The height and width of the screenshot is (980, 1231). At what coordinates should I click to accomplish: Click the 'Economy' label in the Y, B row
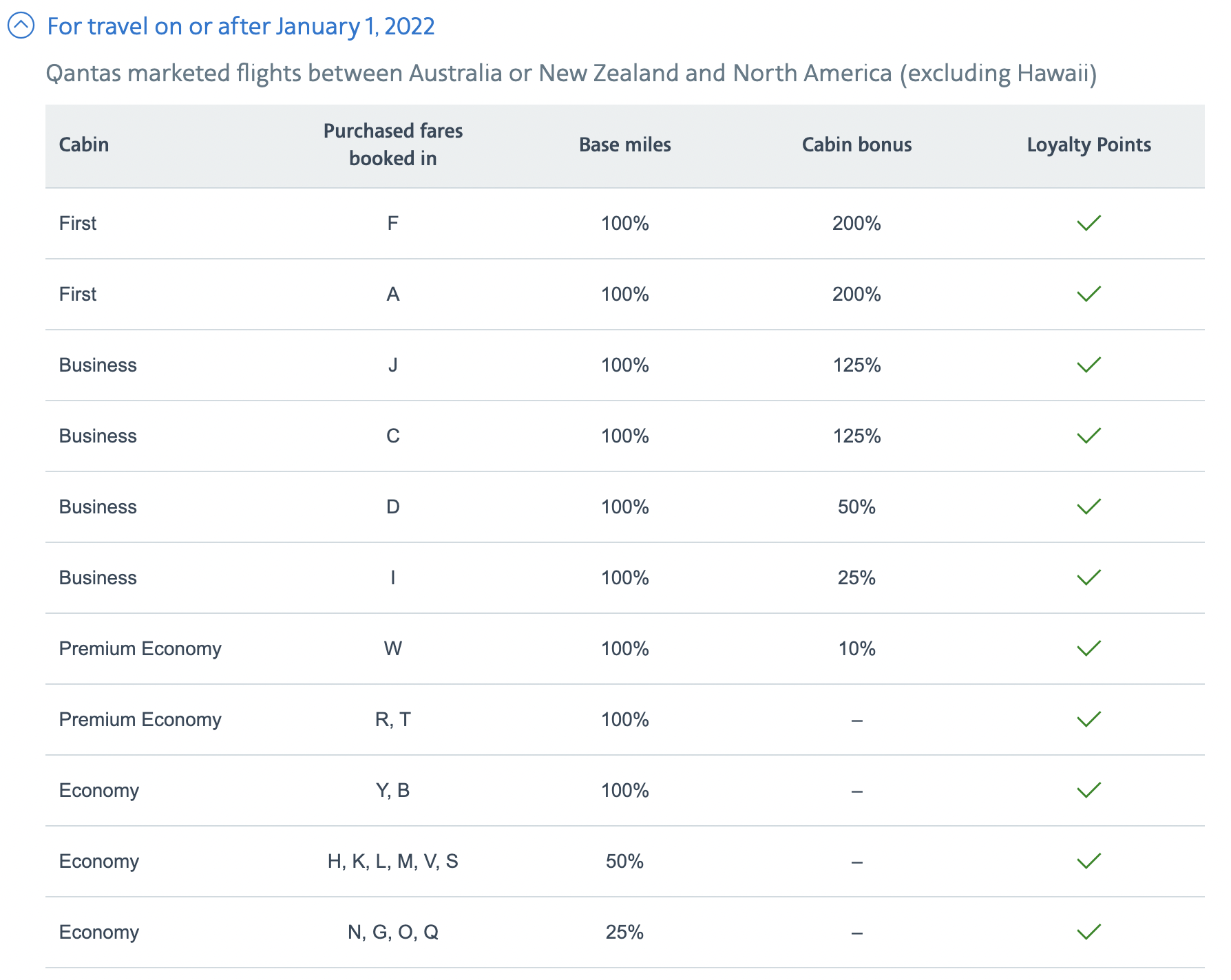pos(99,790)
